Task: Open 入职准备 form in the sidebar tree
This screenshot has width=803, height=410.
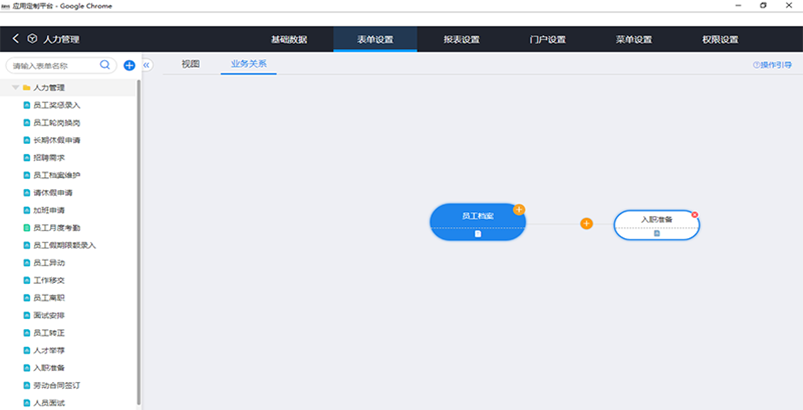Action: (49, 368)
